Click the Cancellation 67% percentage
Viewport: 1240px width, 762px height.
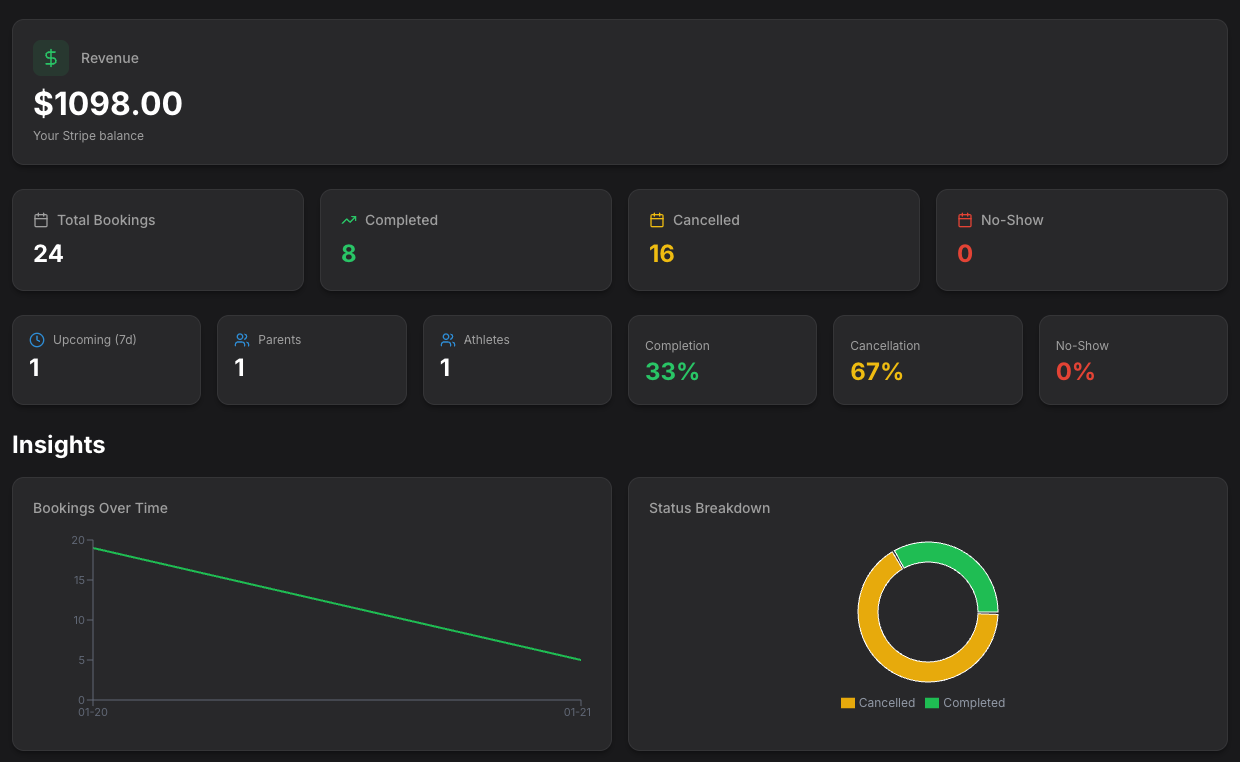click(878, 371)
